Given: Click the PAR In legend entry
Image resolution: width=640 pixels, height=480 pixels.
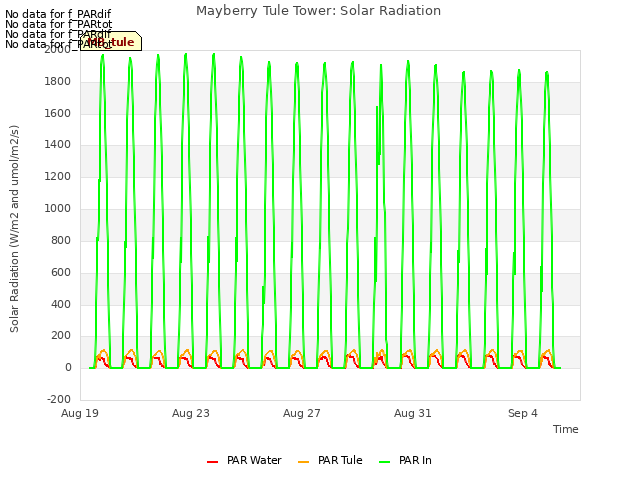Looking at the screenshot, I should tap(405, 460).
